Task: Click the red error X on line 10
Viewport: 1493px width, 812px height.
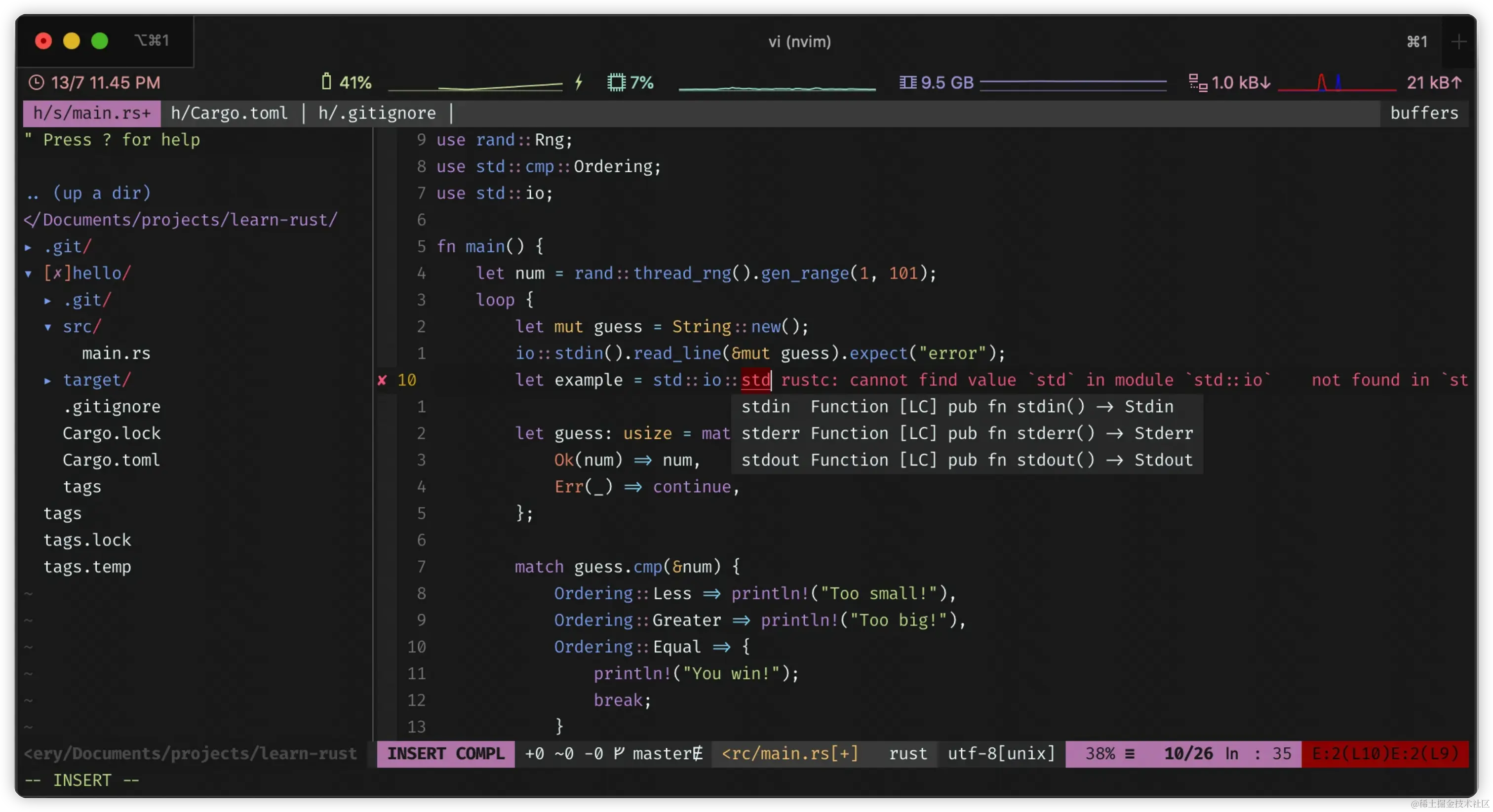Action: point(382,380)
